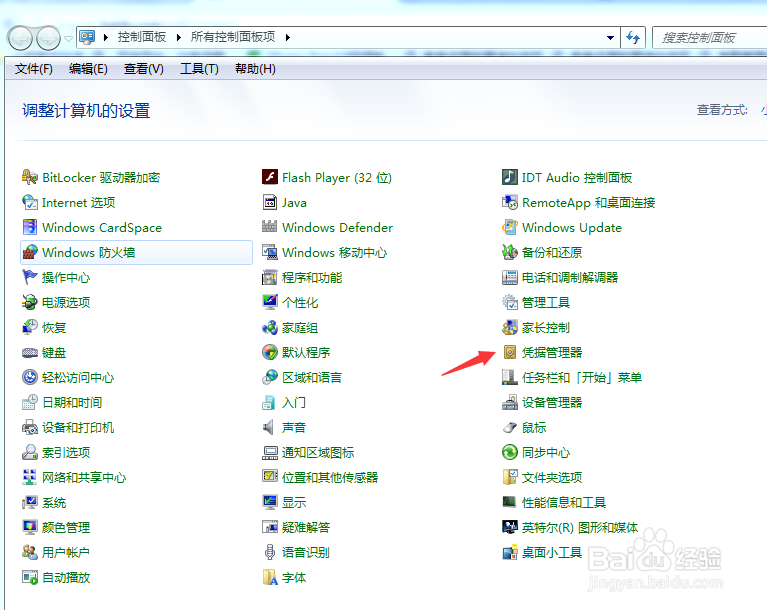Expand arrow after 所有控制面板项 breadcrumb
Image resolution: width=767 pixels, height=610 pixels.
tap(288, 37)
